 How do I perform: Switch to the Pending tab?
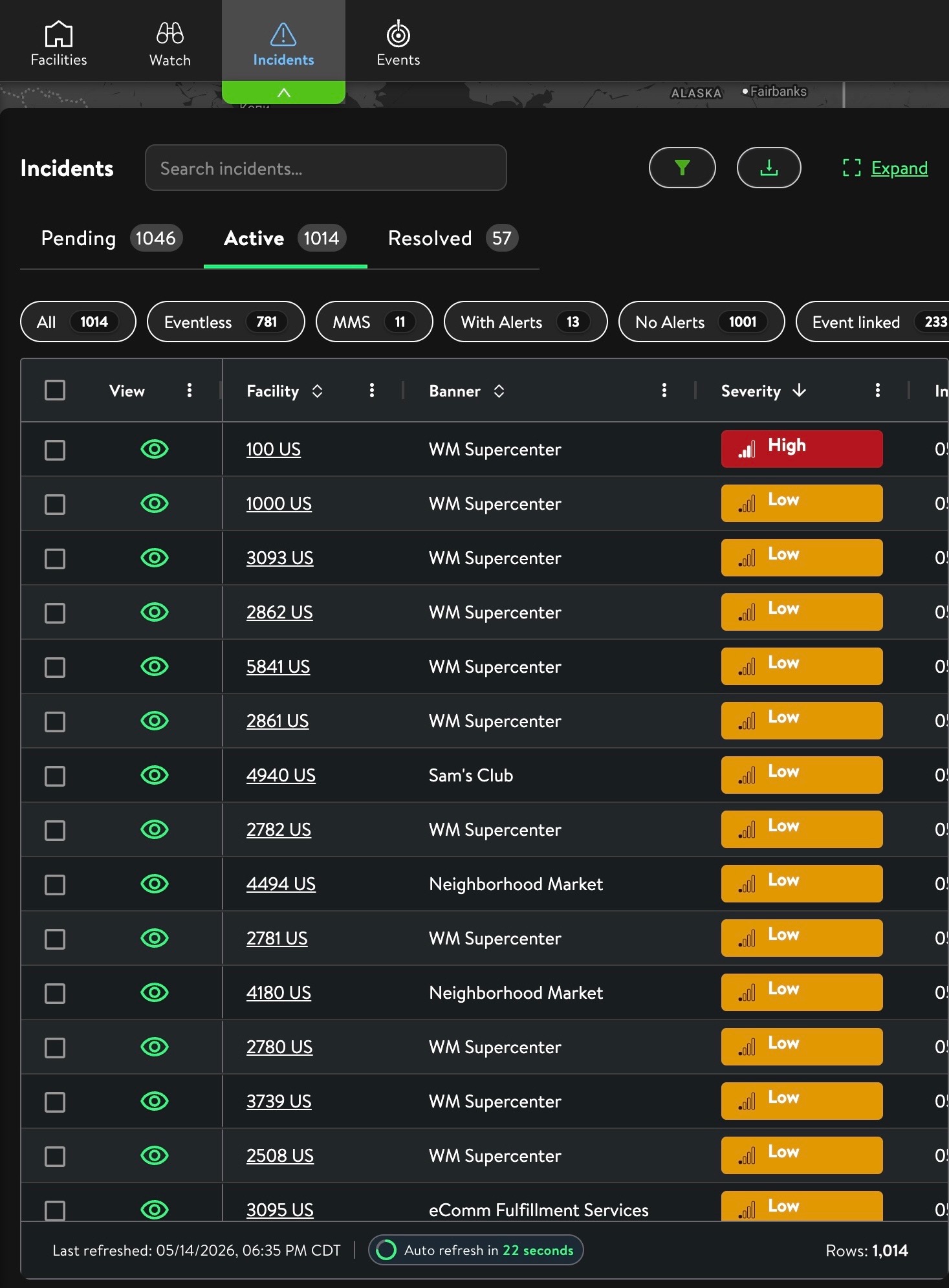tap(111, 238)
